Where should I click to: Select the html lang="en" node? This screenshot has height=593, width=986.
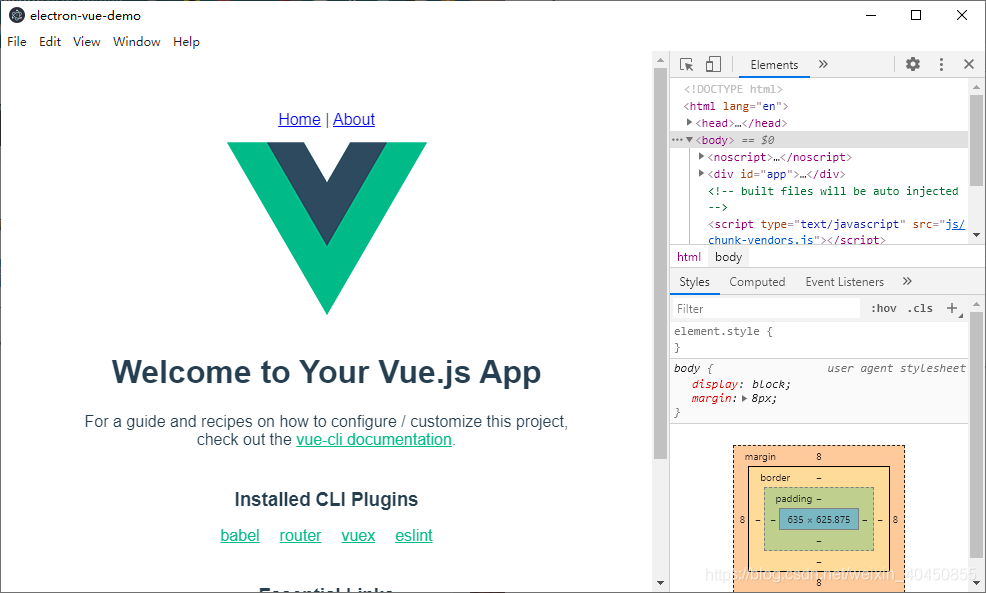point(736,106)
